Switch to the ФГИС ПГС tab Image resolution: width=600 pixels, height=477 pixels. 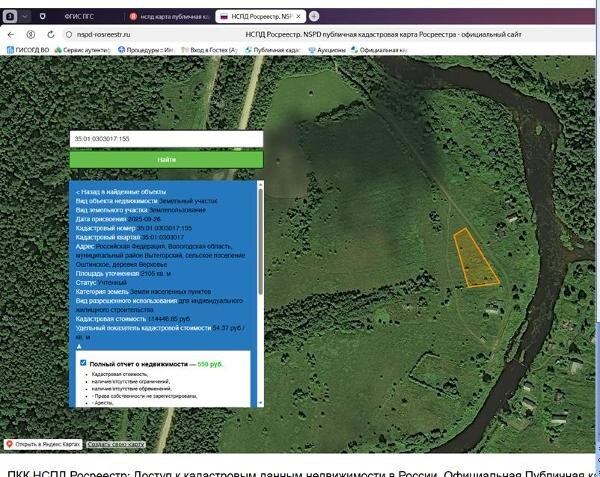click(79, 16)
